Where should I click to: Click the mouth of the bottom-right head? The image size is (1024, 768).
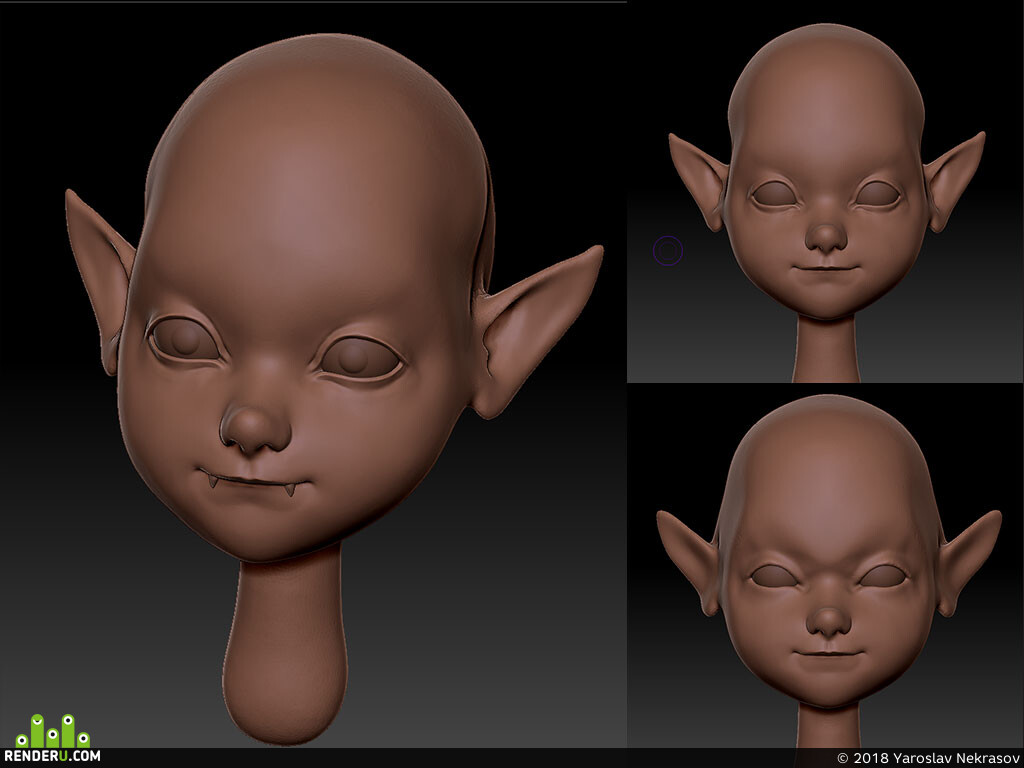coord(828,652)
